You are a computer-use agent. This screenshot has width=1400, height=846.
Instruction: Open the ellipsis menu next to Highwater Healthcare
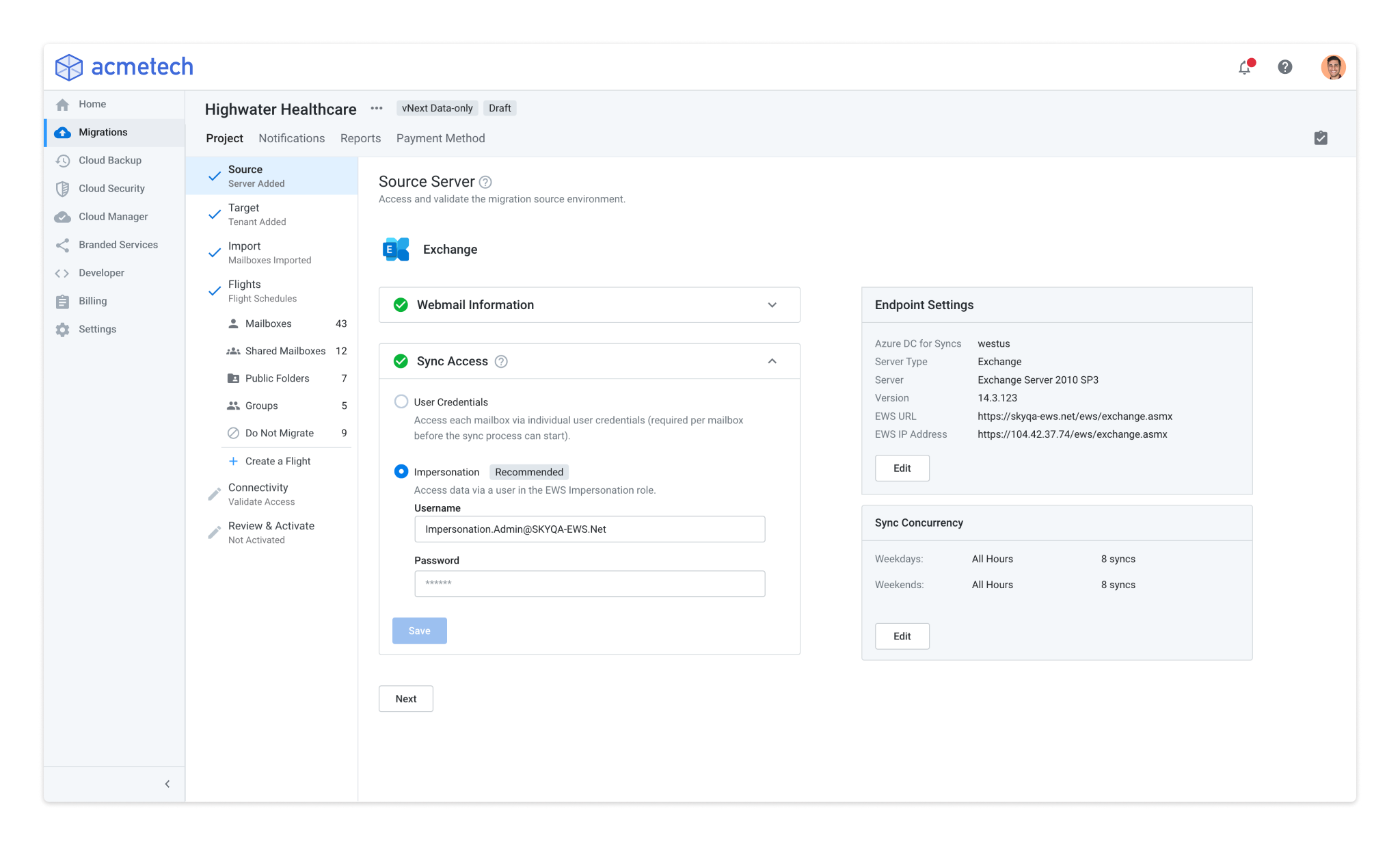(376, 109)
